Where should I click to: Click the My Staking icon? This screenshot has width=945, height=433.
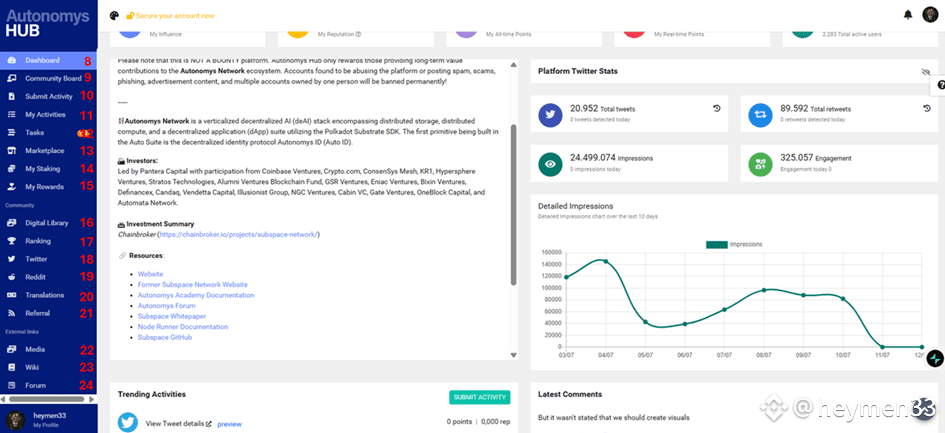click(11, 169)
